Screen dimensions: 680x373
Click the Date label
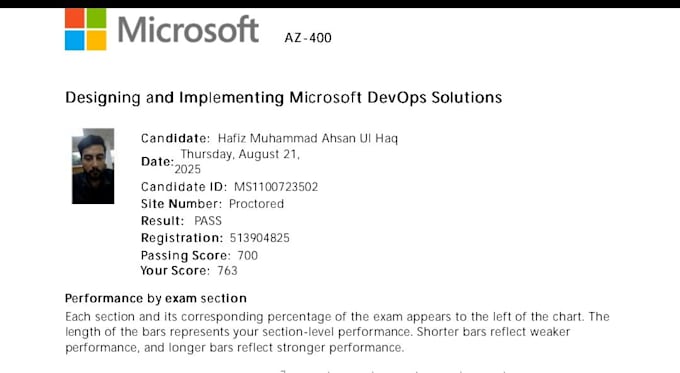click(157, 162)
